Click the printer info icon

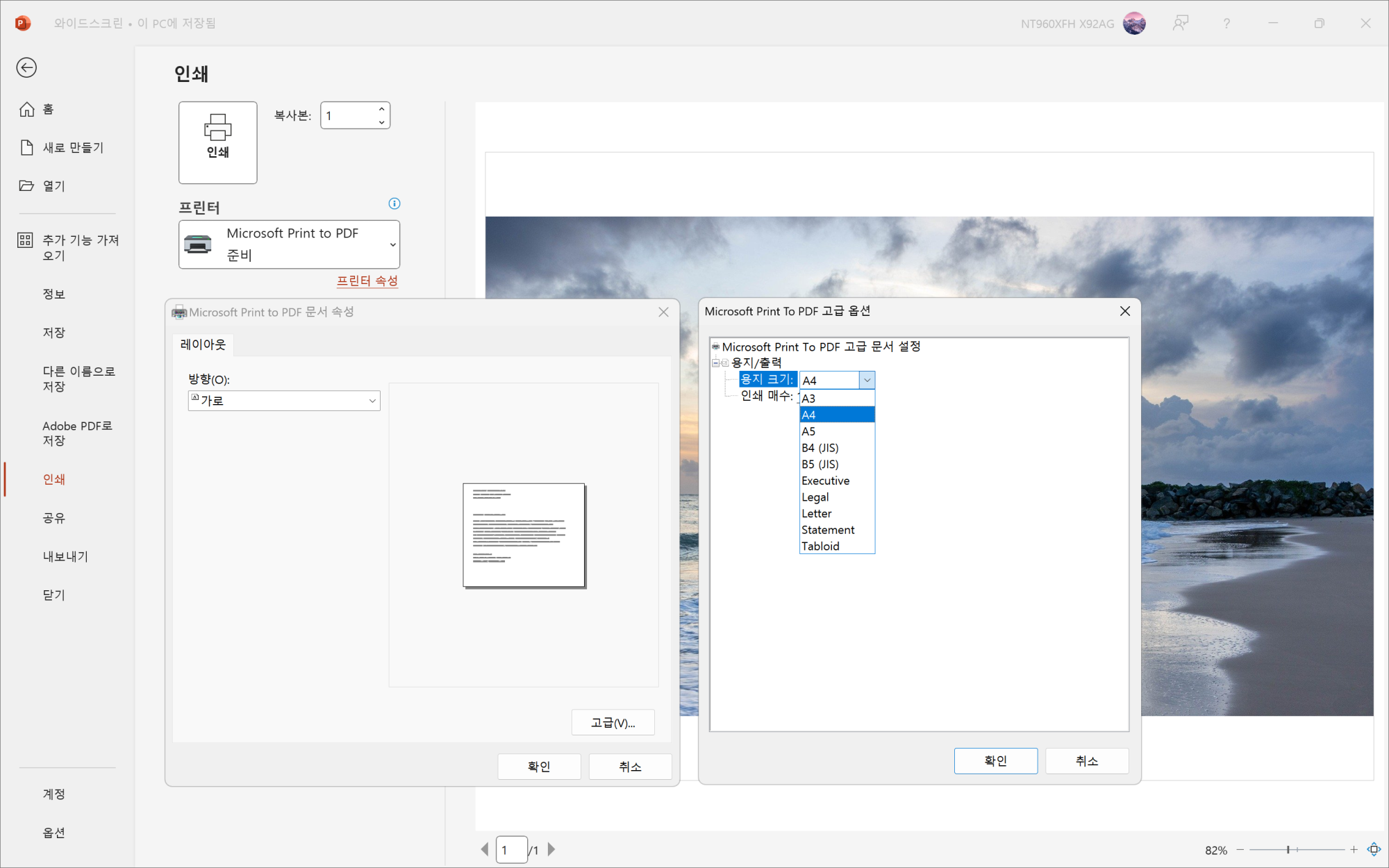(394, 203)
